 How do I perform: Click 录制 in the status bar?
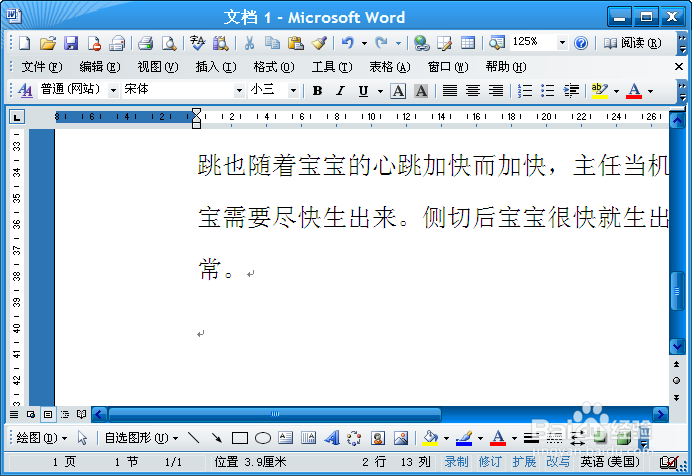click(x=456, y=461)
